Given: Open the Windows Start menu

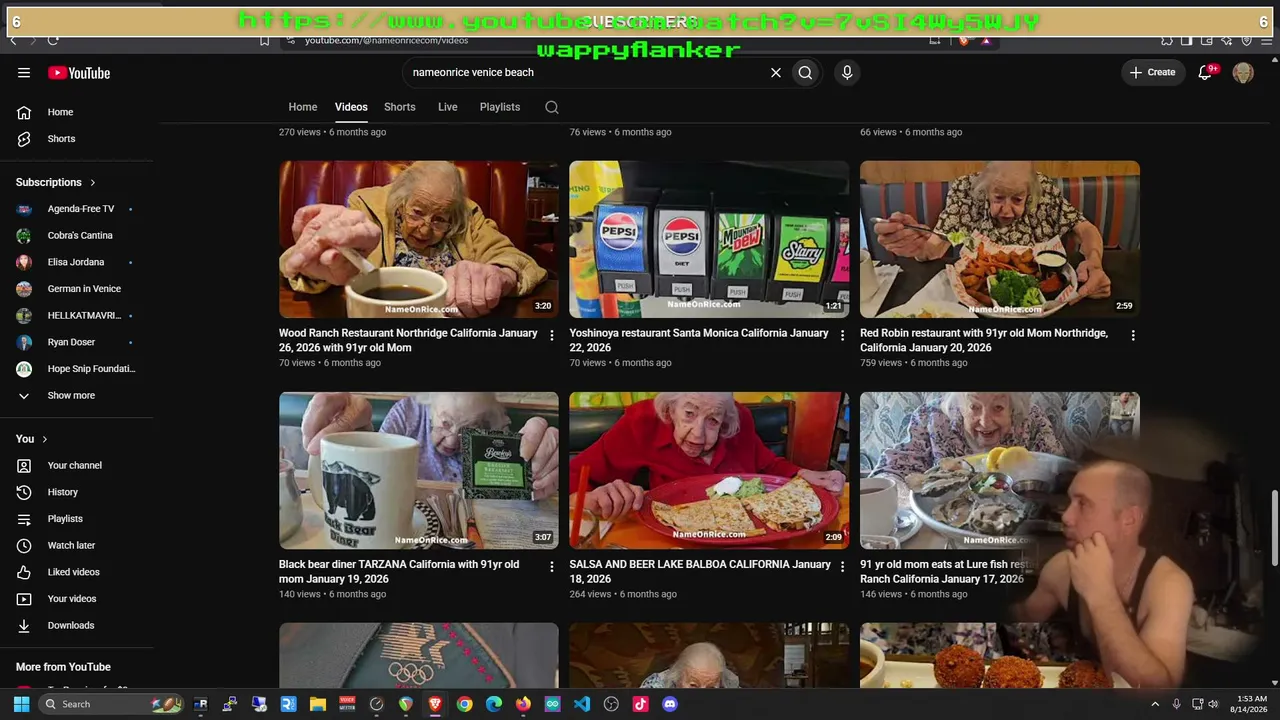Looking at the screenshot, I should pyautogui.click(x=21, y=704).
